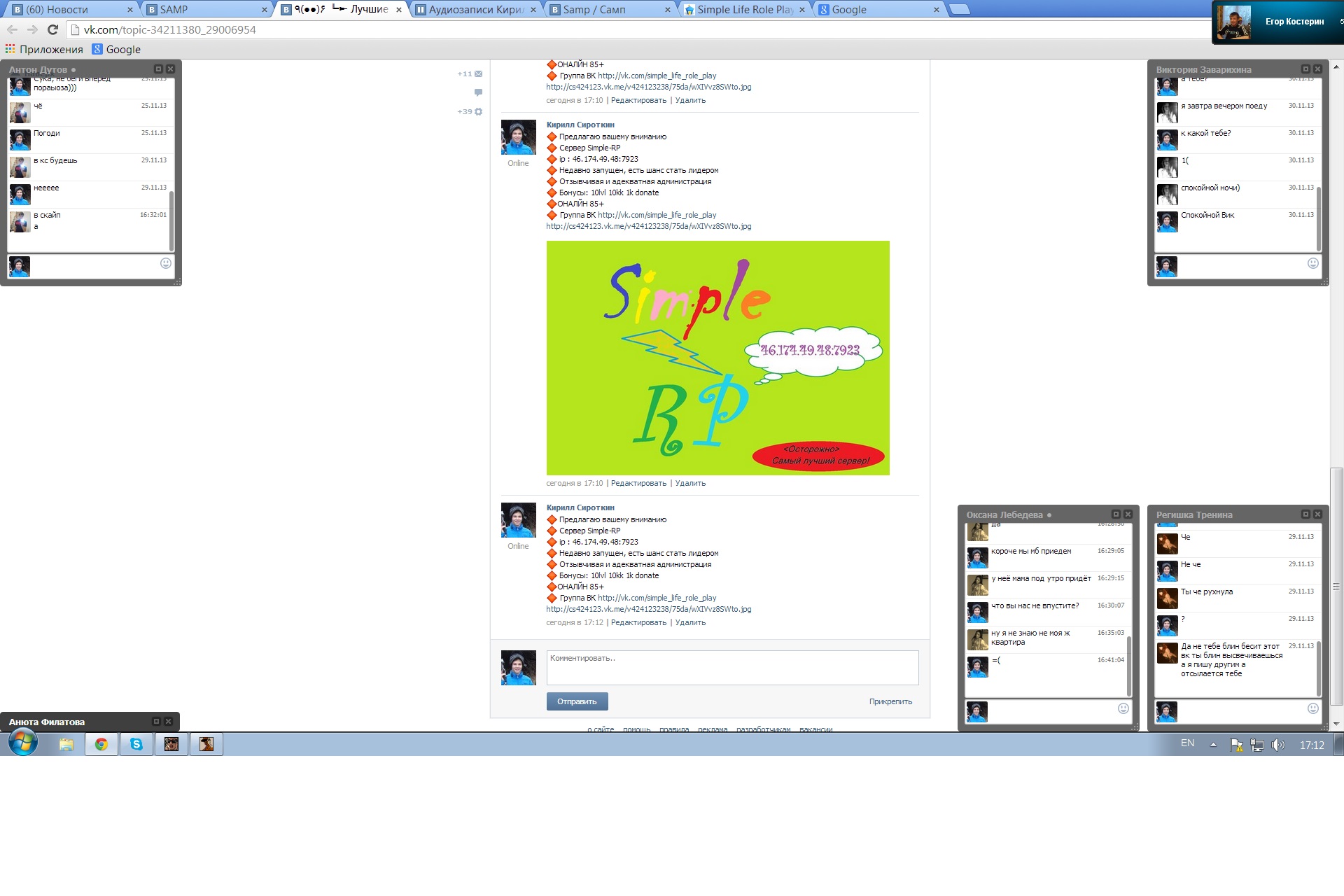Screen dimensions: 1344x896
Task: Open the Приложения apps bookmark menu
Action: click(x=44, y=49)
